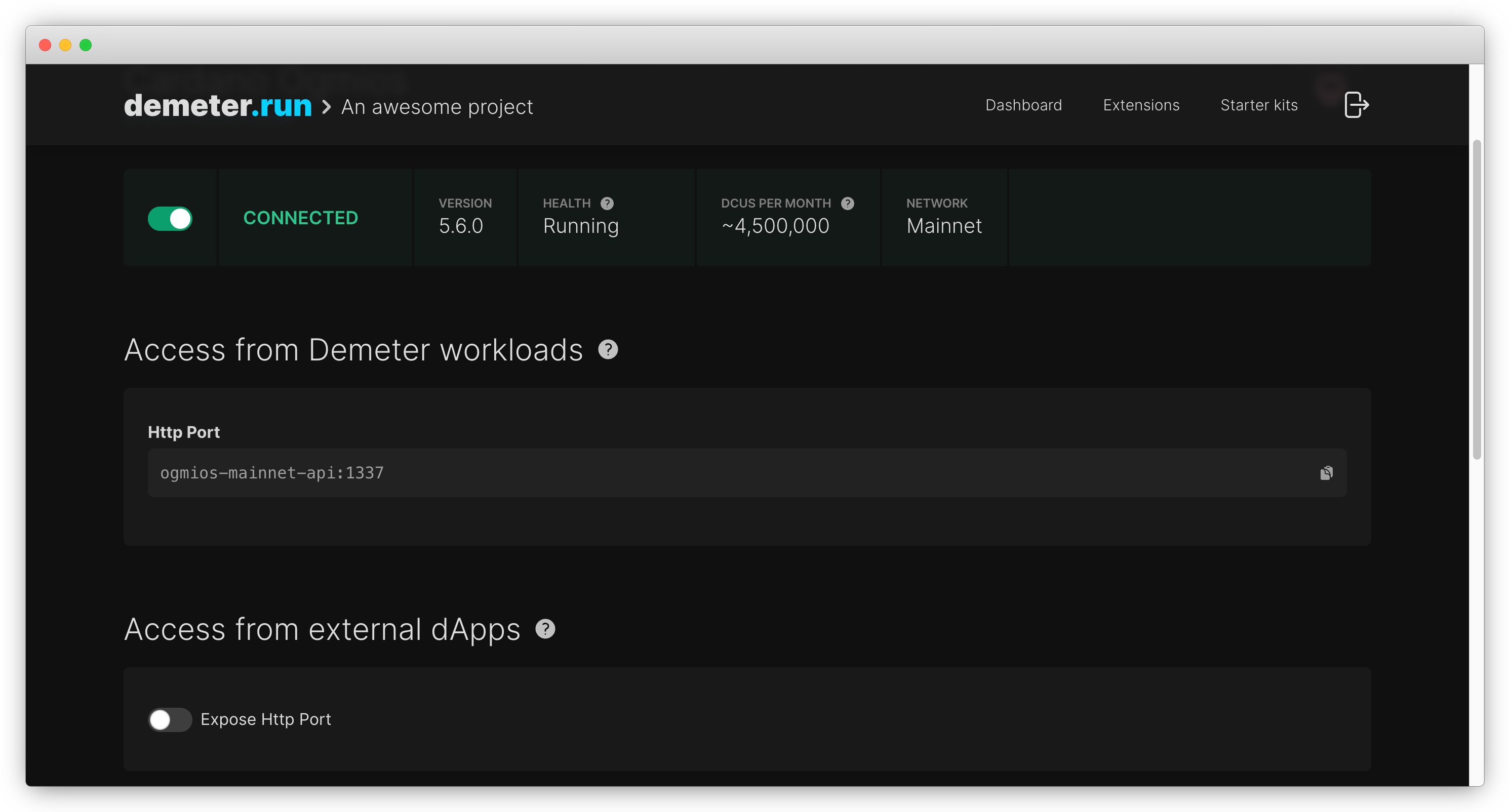The width and height of the screenshot is (1510, 812).
Task: Click the ogmios-mainnet-api:1337 field
Action: (x=747, y=473)
